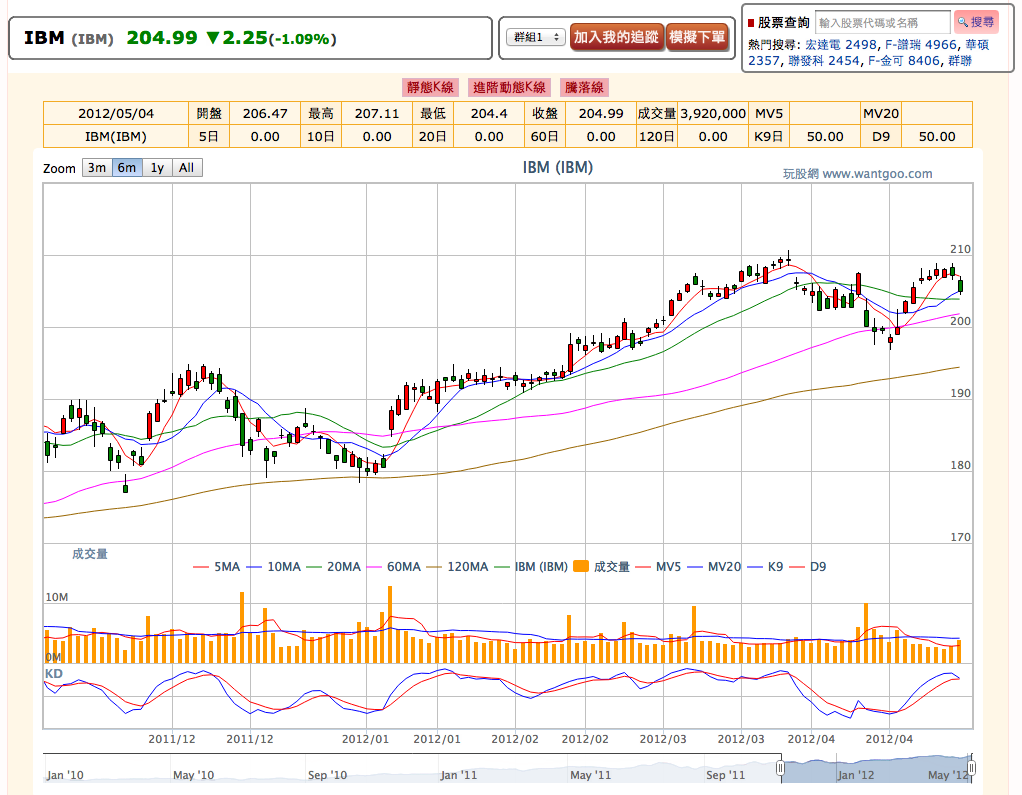The height and width of the screenshot is (795, 1022).
Task: Set chart zoom to 6m
Action: [127, 167]
